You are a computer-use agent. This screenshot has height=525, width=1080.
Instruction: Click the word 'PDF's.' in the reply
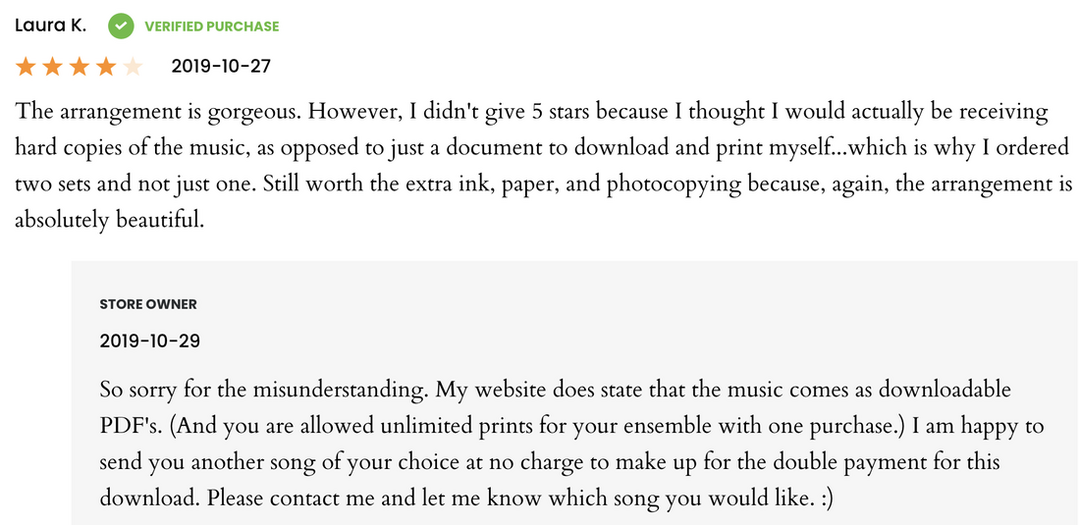(x=128, y=426)
